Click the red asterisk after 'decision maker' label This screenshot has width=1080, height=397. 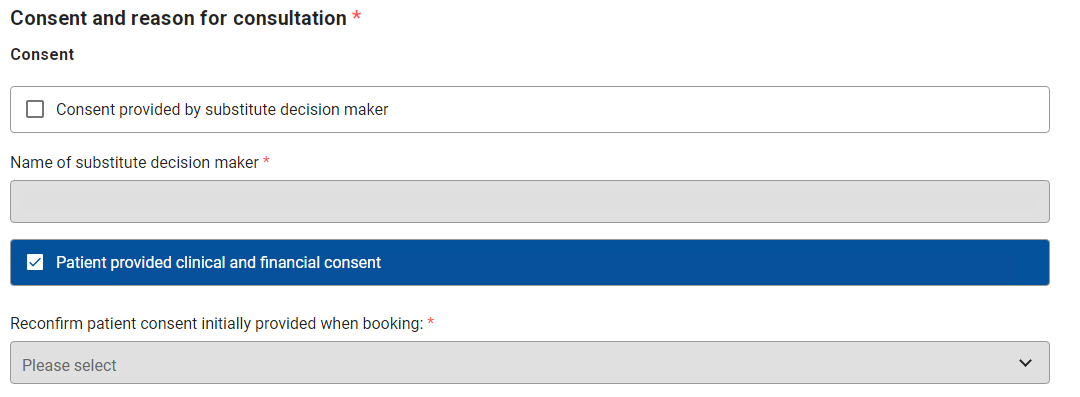[266, 161]
